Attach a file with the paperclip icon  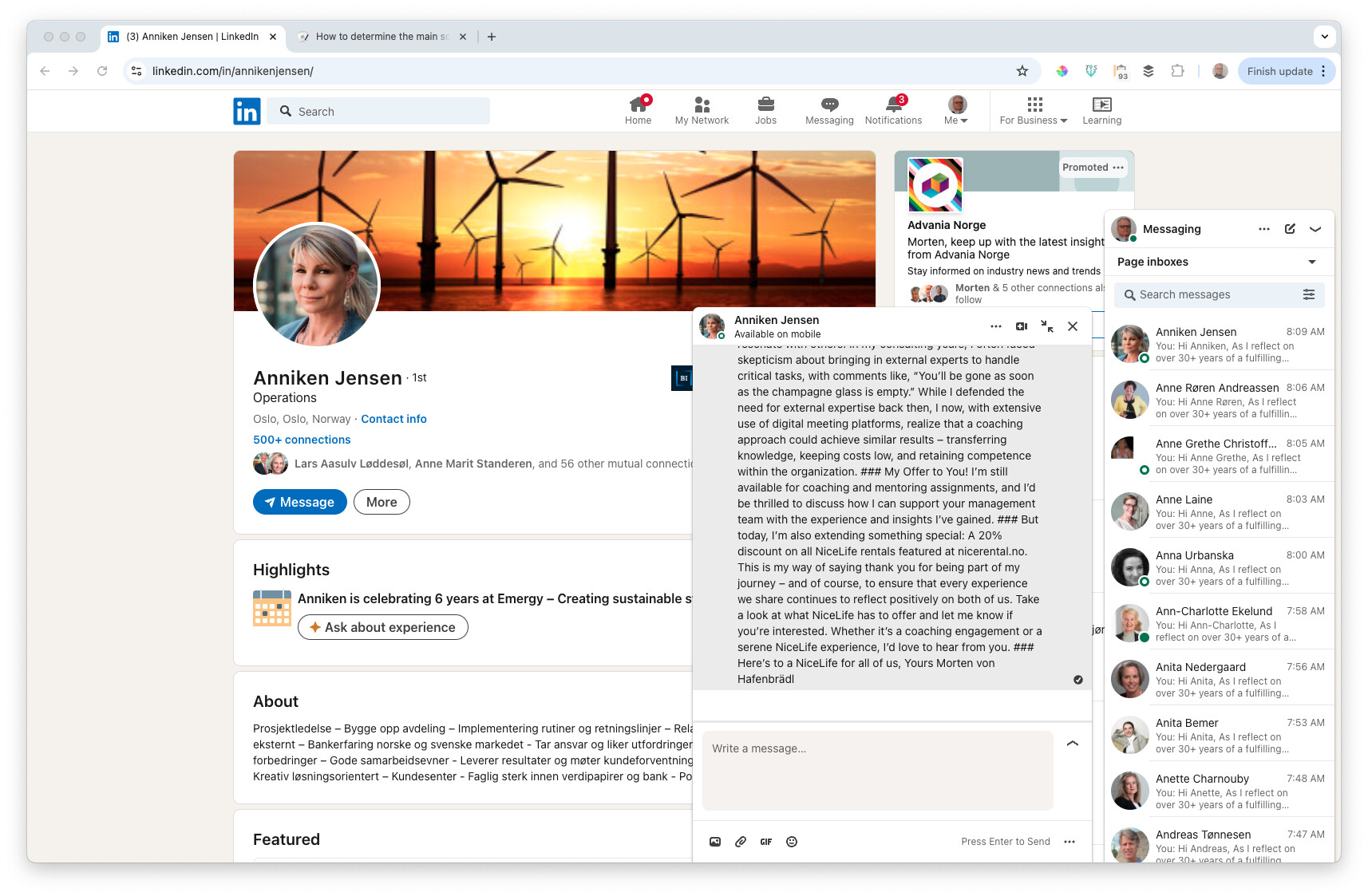741,842
